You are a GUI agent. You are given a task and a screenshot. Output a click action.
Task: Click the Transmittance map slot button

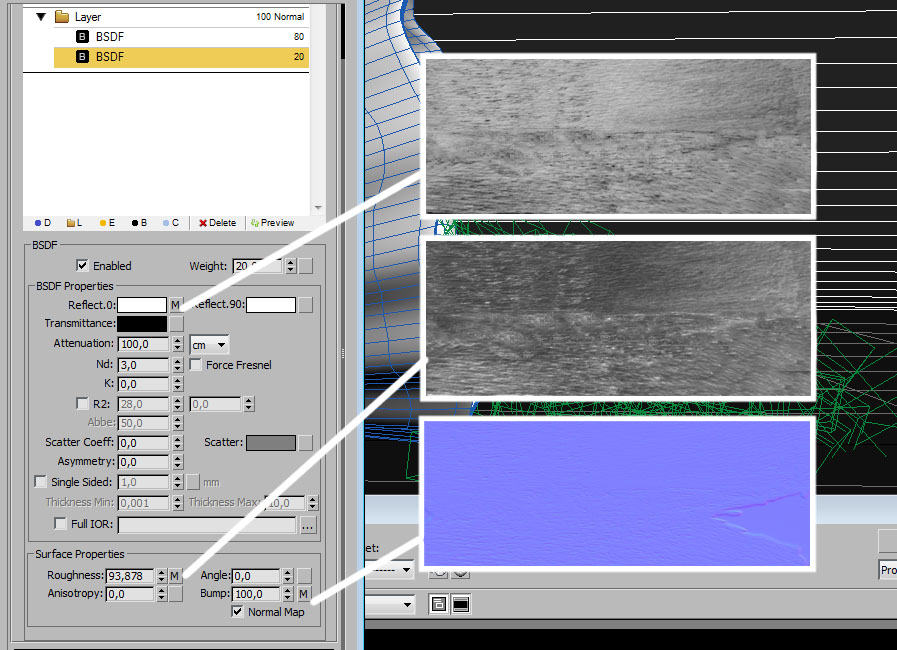pos(176,324)
